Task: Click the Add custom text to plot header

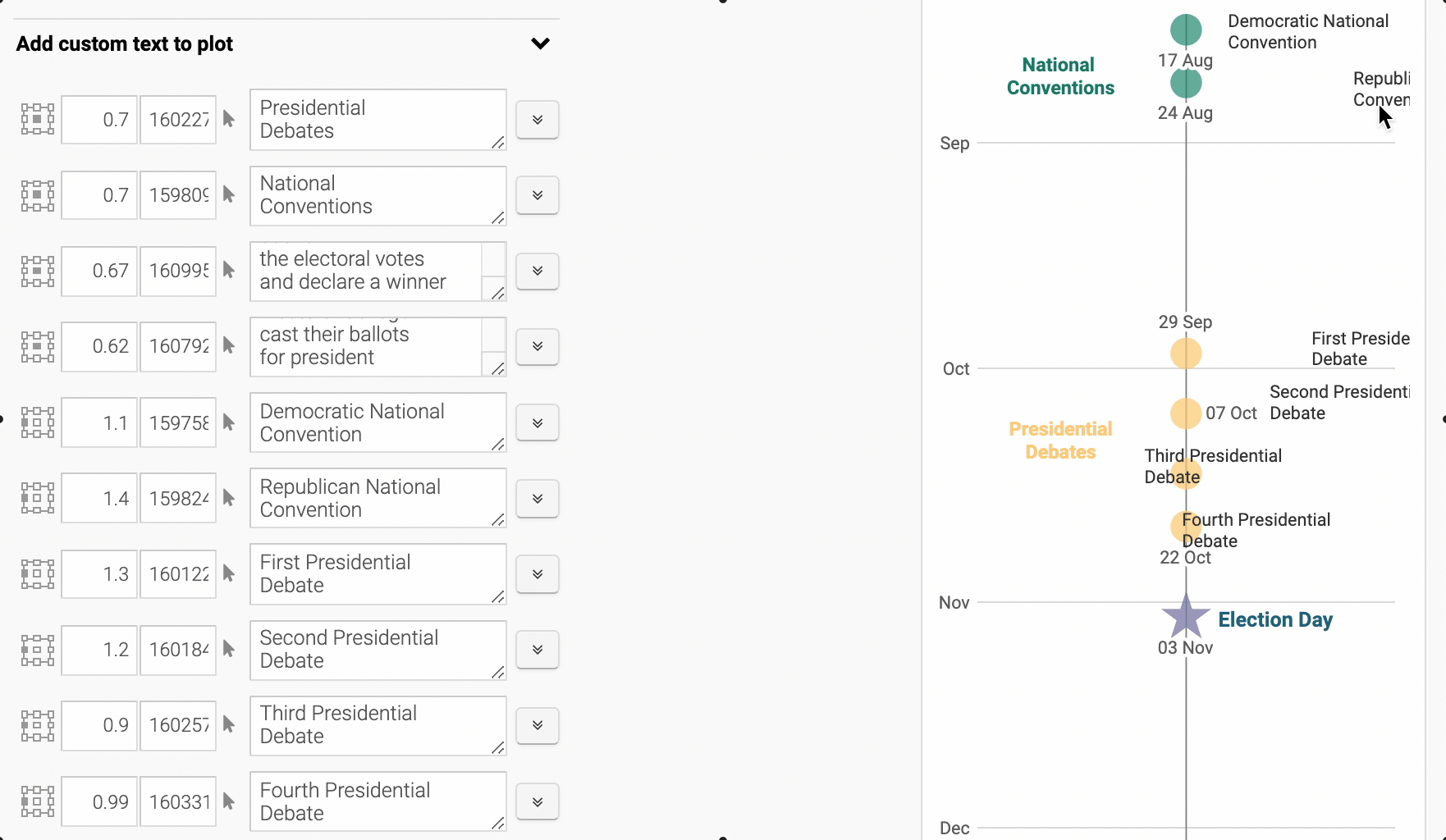Action: [x=124, y=43]
